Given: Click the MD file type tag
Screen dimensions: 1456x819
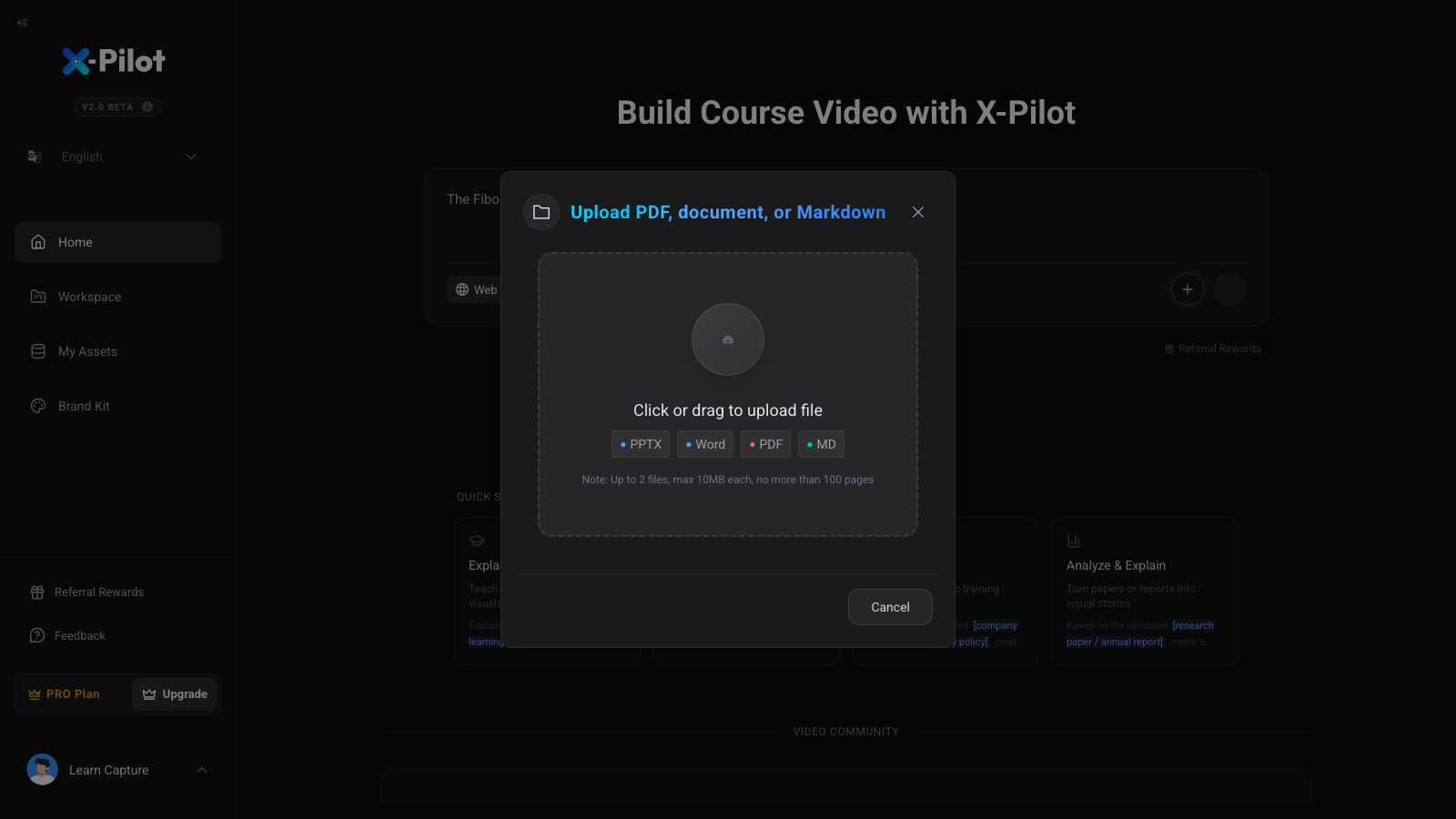Looking at the screenshot, I should [821, 444].
